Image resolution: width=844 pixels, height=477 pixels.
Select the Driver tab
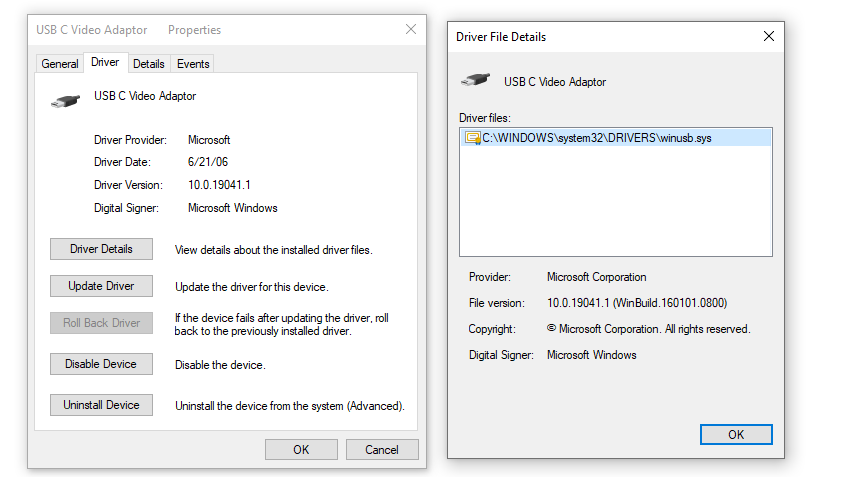pos(105,62)
